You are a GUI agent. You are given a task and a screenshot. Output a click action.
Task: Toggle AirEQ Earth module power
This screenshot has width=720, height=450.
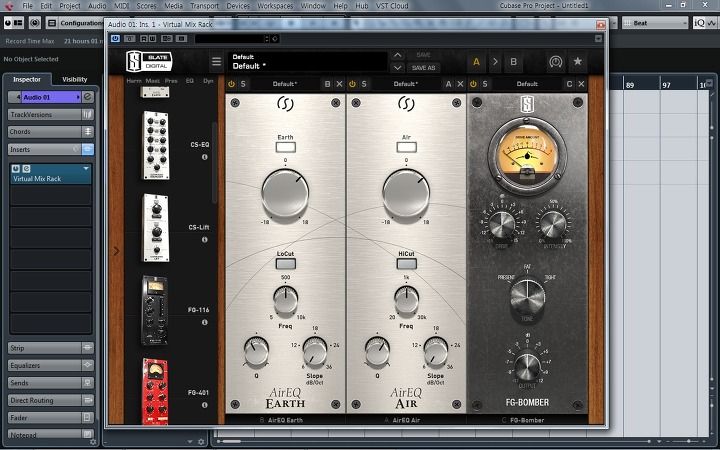(231, 84)
